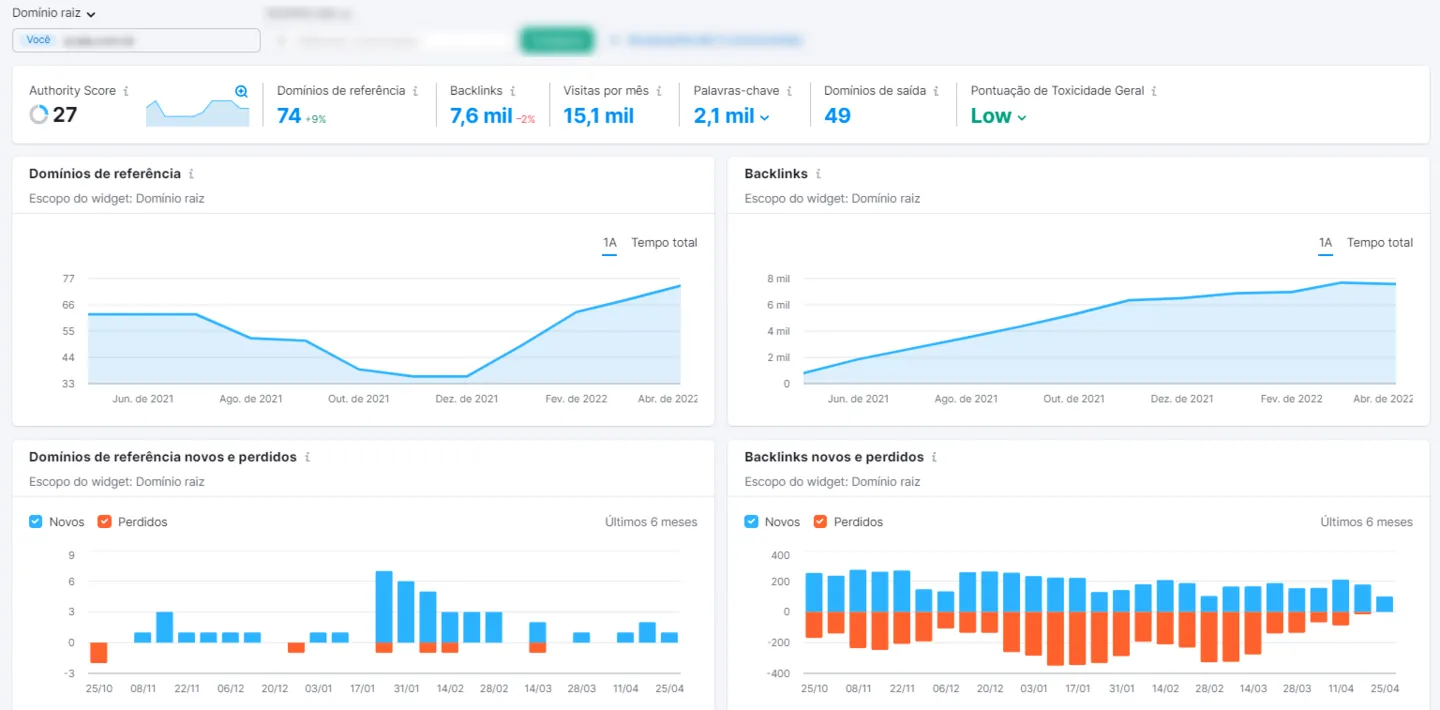Open the 15,1 mil monthly visits link

(x=598, y=116)
